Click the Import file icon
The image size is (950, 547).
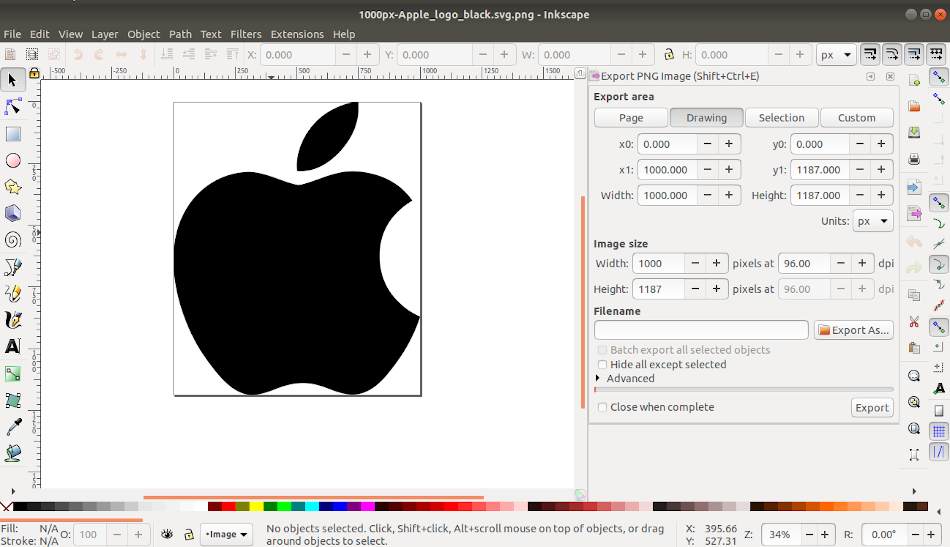click(914, 187)
